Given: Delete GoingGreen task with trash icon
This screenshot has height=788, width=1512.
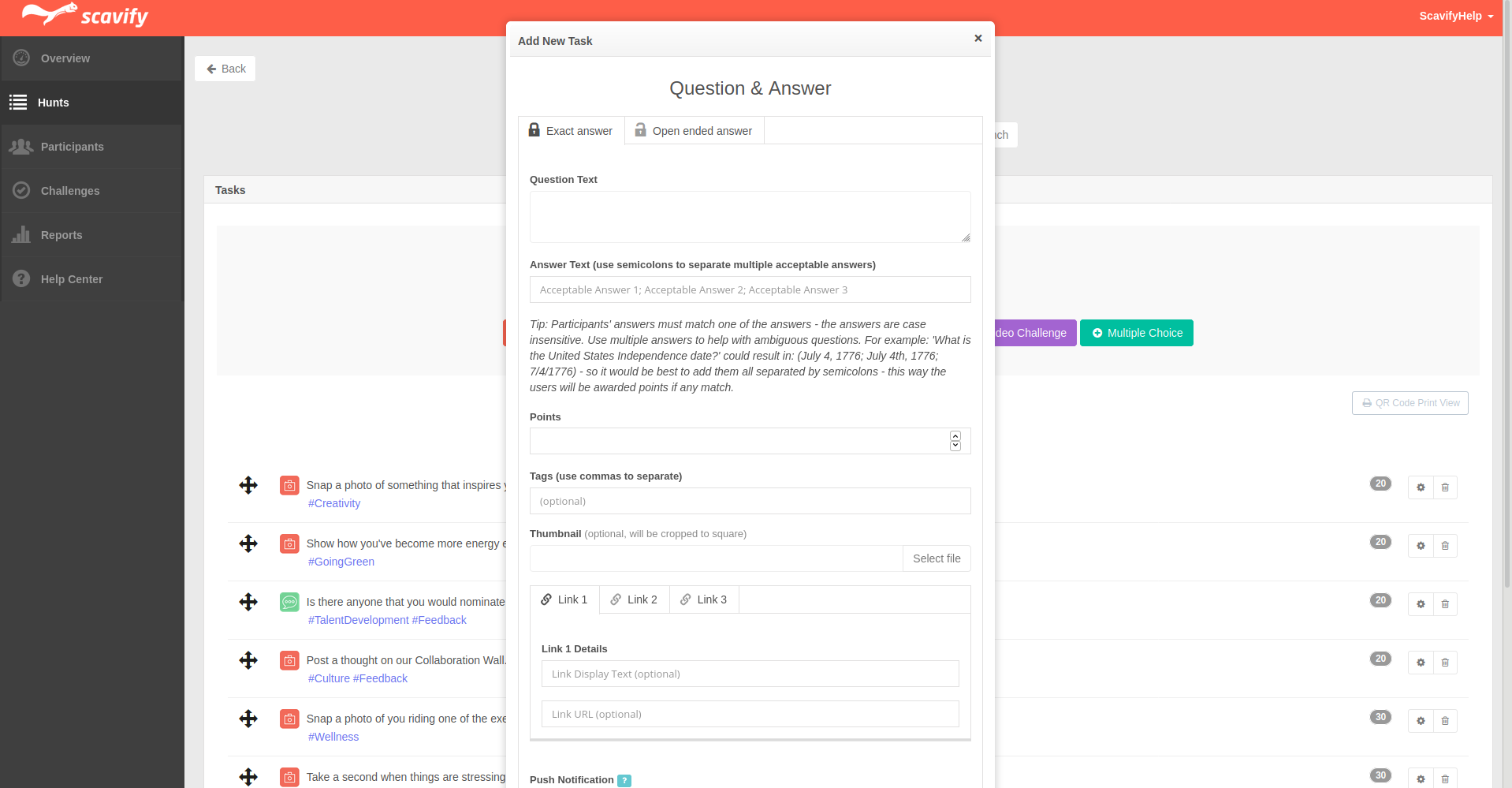Looking at the screenshot, I should click(1445, 546).
